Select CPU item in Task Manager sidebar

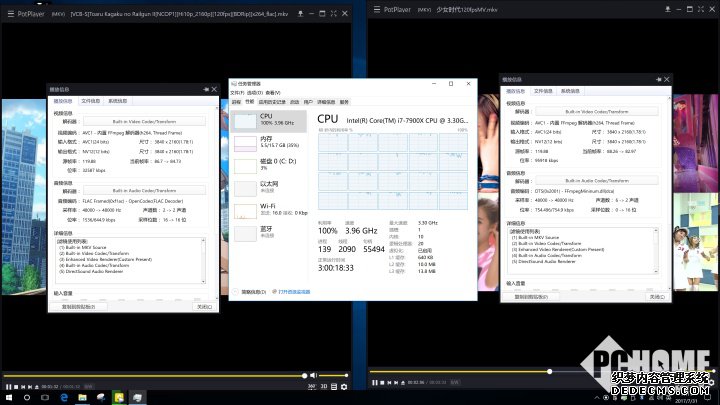269,121
